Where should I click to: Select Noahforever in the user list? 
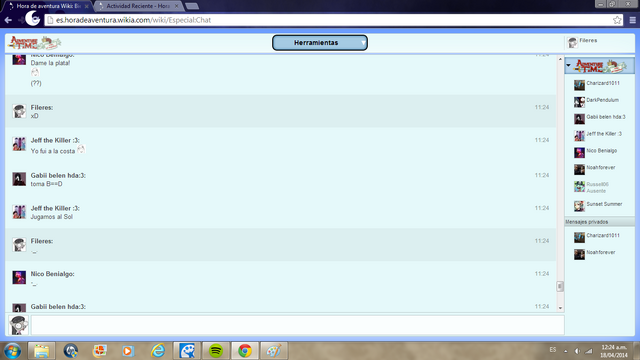(600, 169)
